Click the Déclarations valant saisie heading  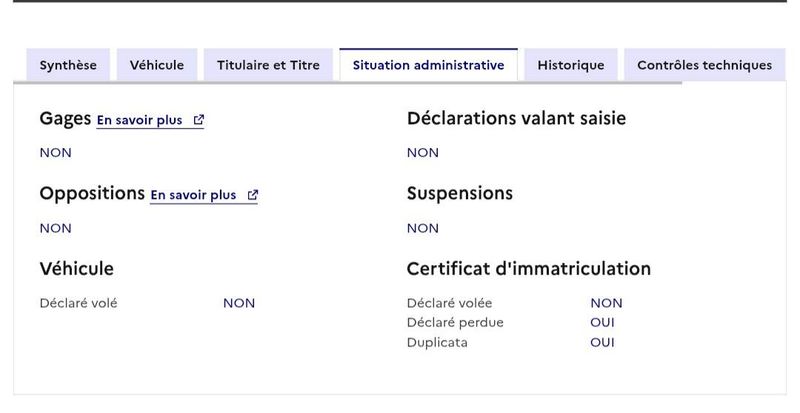(x=516, y=118)
